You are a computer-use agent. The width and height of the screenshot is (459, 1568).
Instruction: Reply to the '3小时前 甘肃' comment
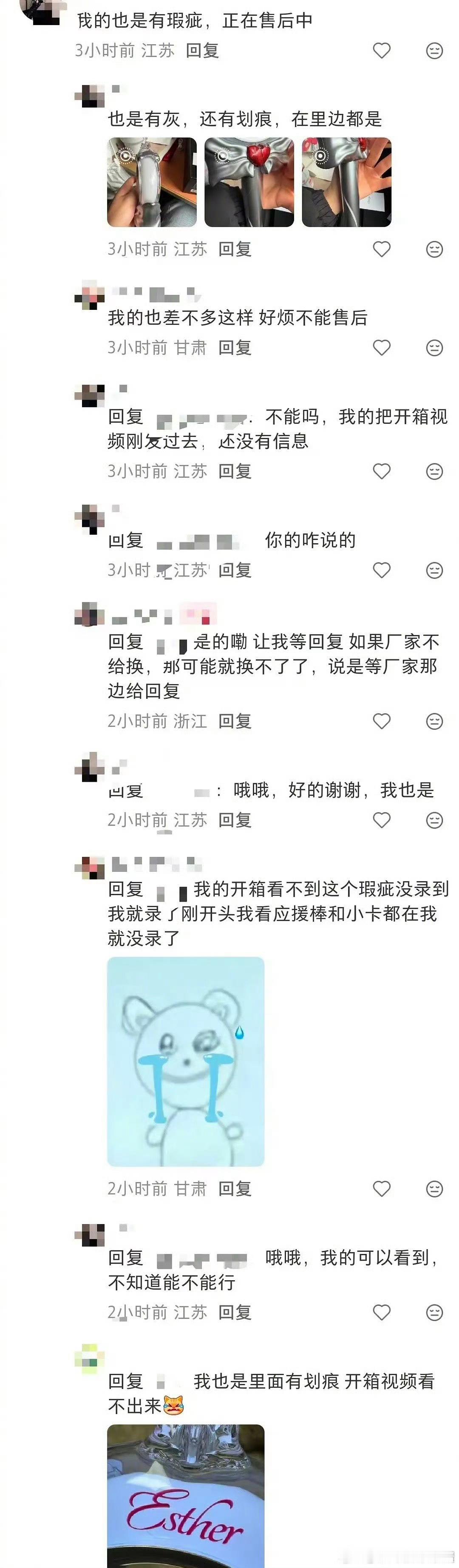tap(235, 348)
